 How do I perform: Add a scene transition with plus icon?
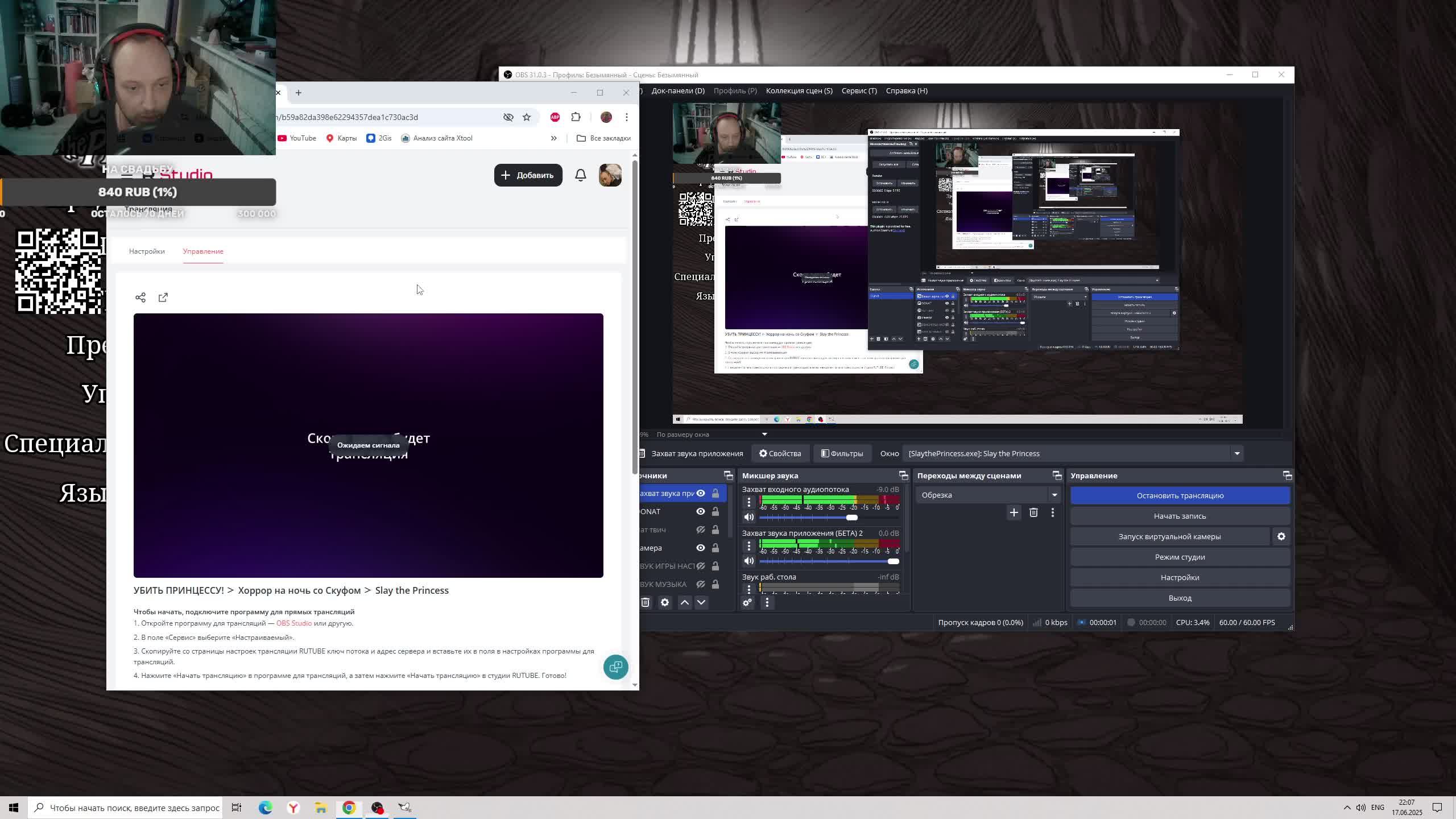pos(1014,512)
